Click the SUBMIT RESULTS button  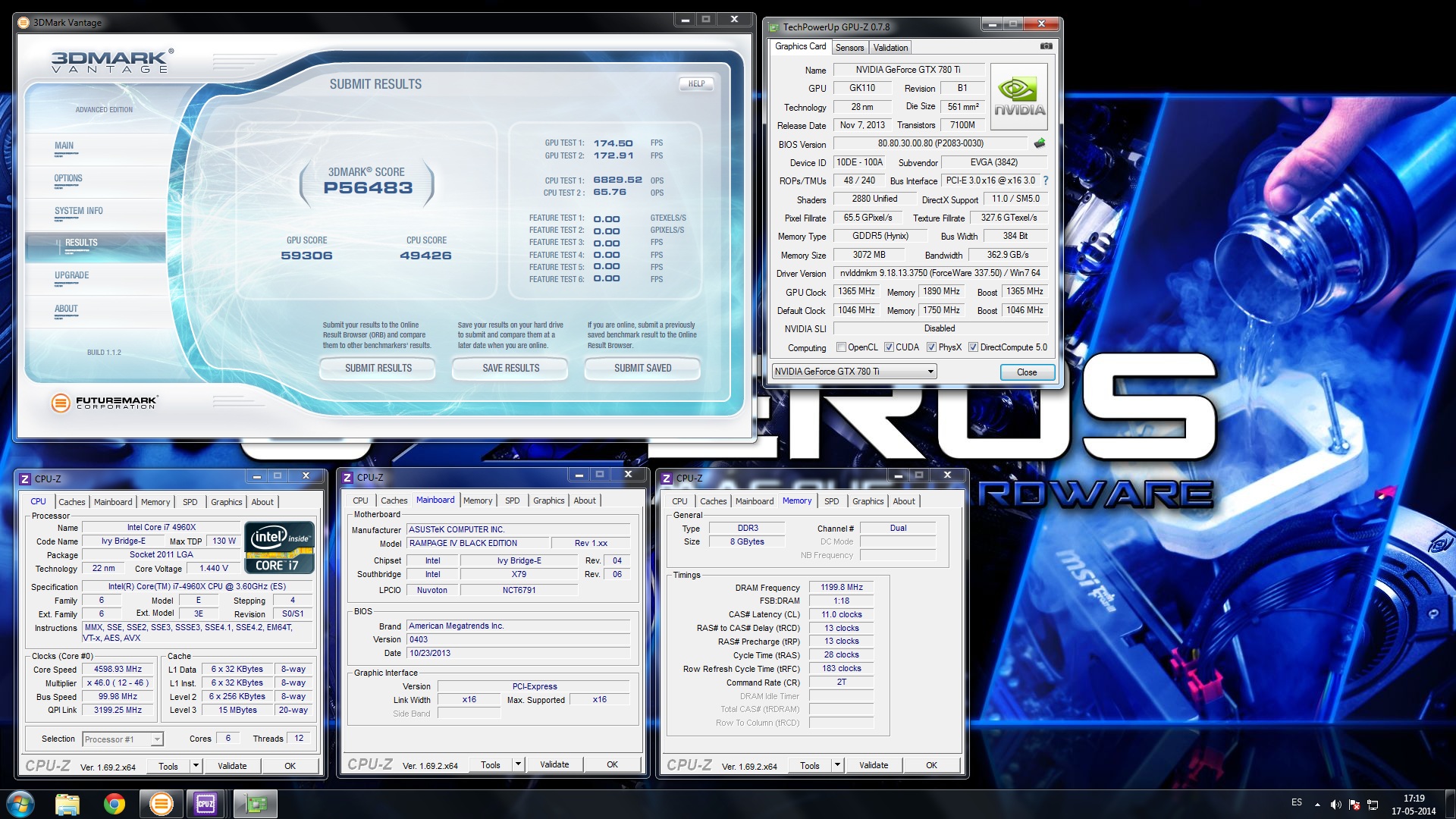click(378, 368)
